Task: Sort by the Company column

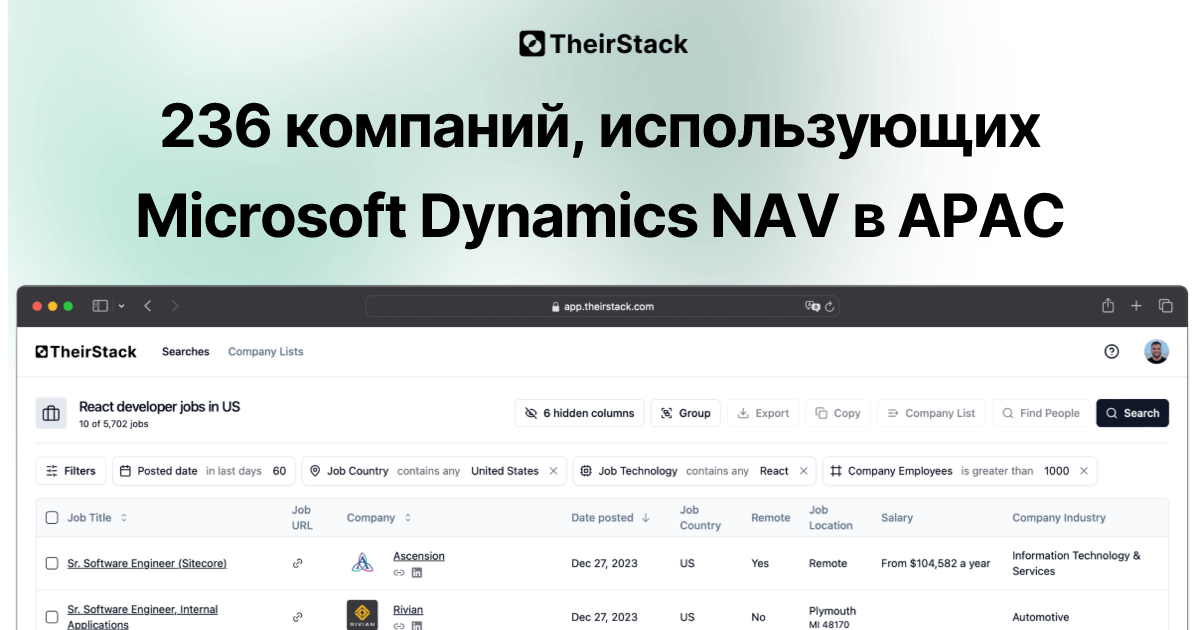Action: pyautogui.click(x=380, y=518)
